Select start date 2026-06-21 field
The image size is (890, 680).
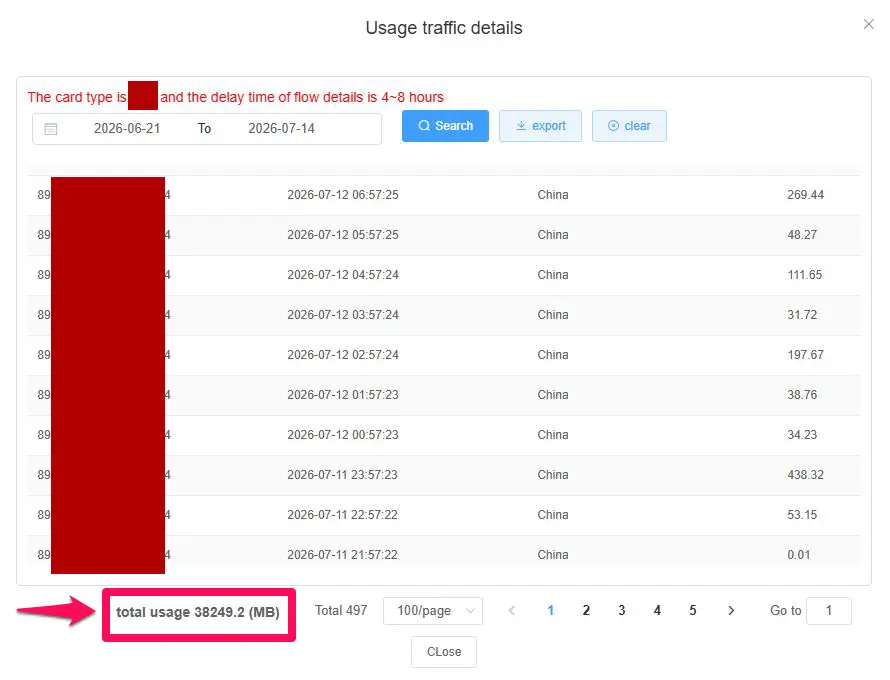click(127, 129)
